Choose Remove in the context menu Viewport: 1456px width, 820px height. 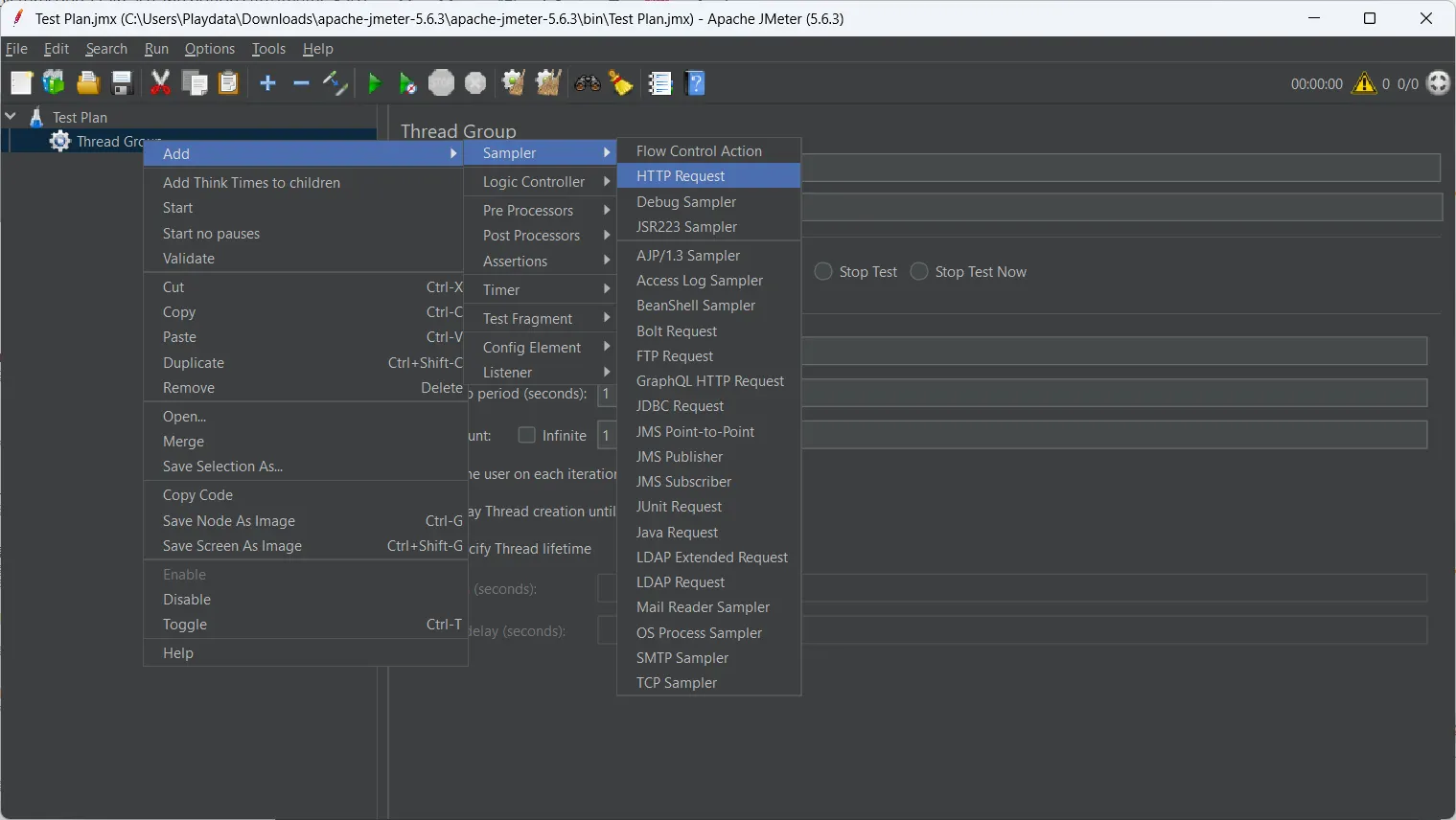pyautogui.click(x=306, y=388)
